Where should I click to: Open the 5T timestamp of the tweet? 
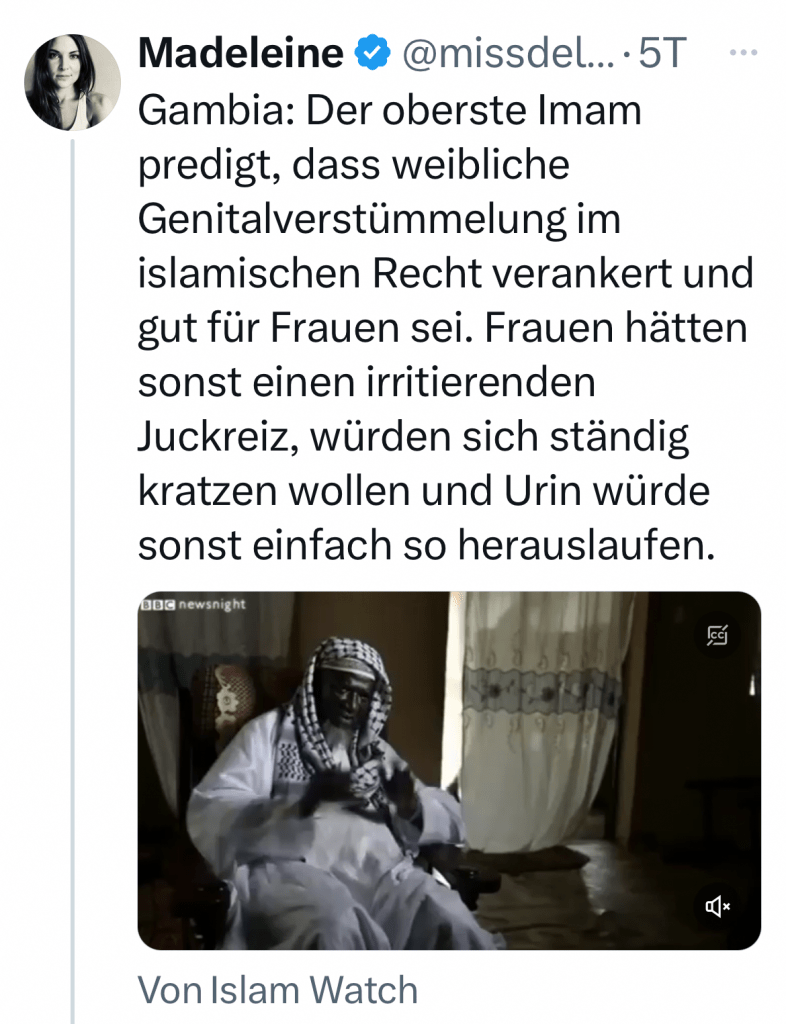(x=663, y=53)
